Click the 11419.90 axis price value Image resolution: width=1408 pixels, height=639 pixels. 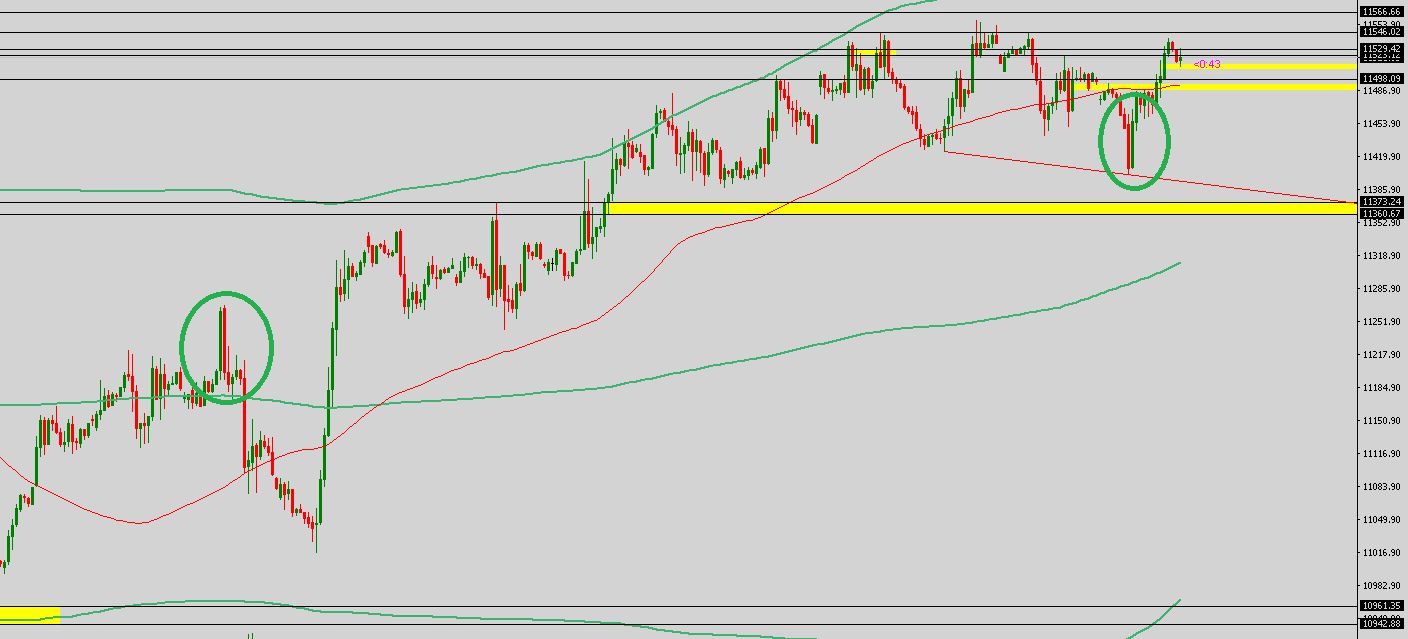(x=1381, y=157)
